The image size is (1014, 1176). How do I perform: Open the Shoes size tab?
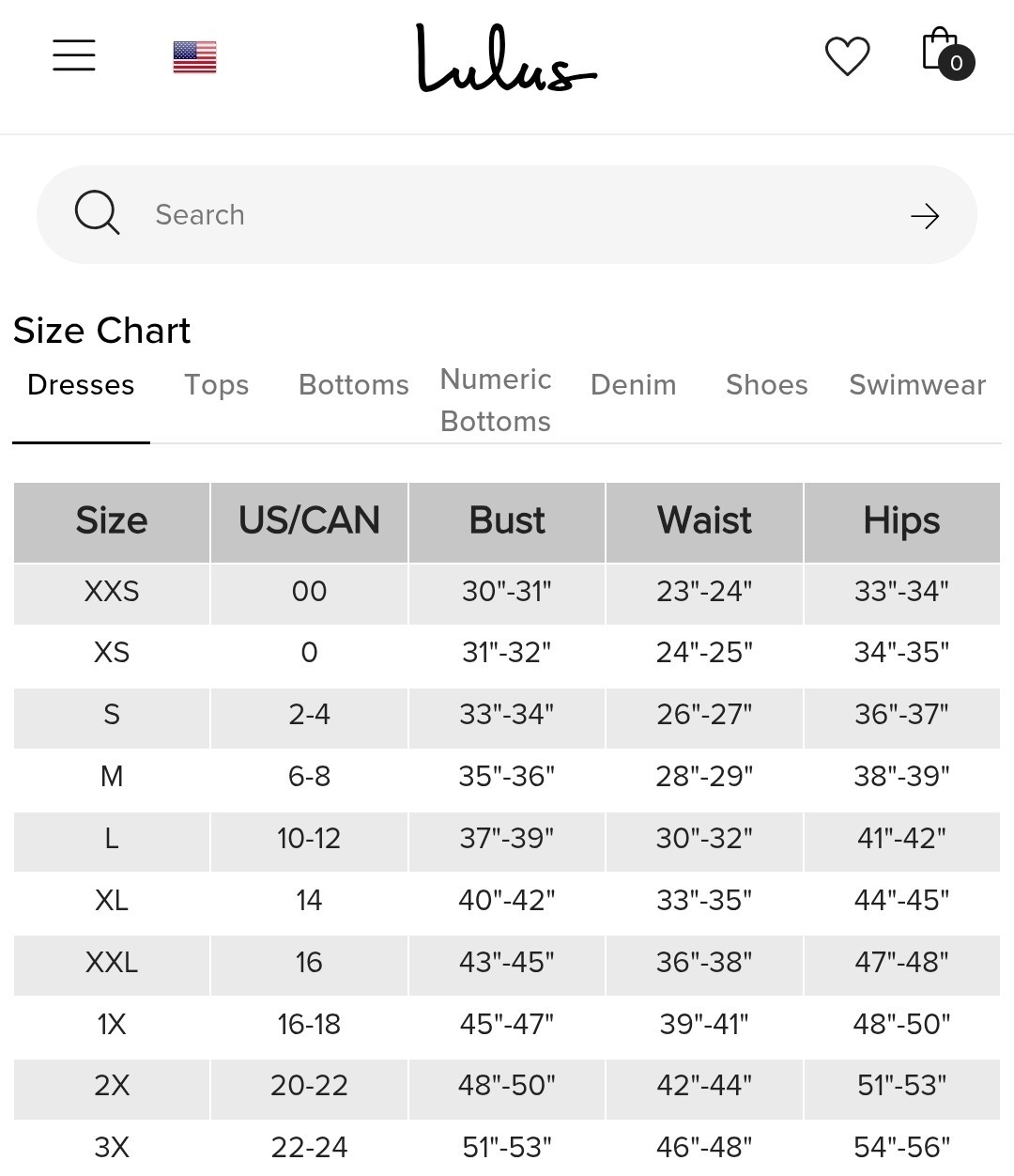pos(767,385)
